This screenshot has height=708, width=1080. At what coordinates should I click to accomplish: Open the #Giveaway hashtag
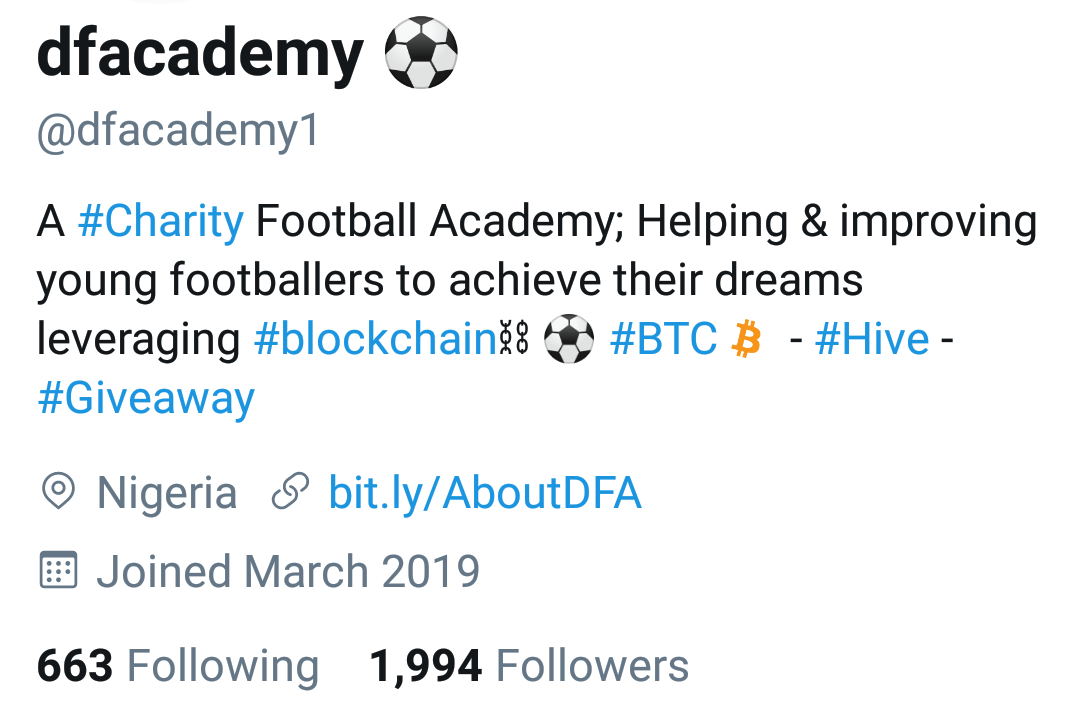coord(146,399)
